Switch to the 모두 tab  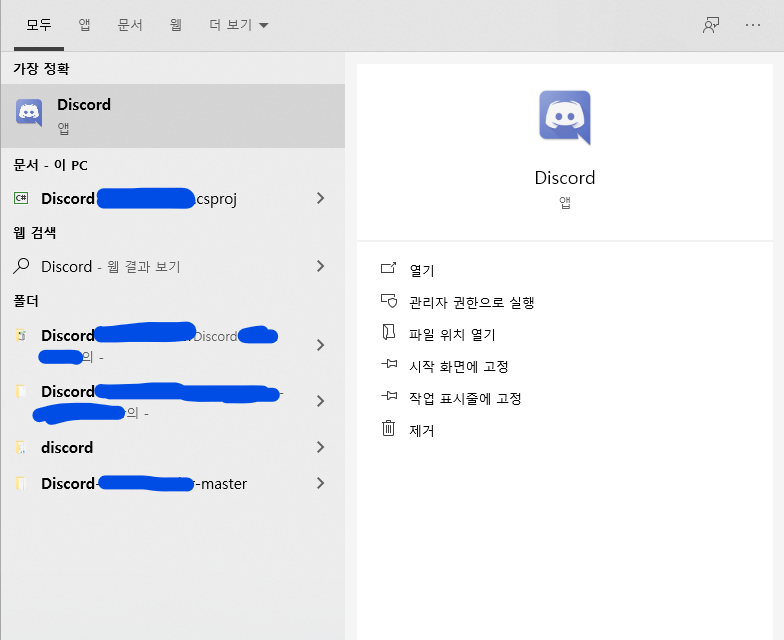(x=39, y=24)
